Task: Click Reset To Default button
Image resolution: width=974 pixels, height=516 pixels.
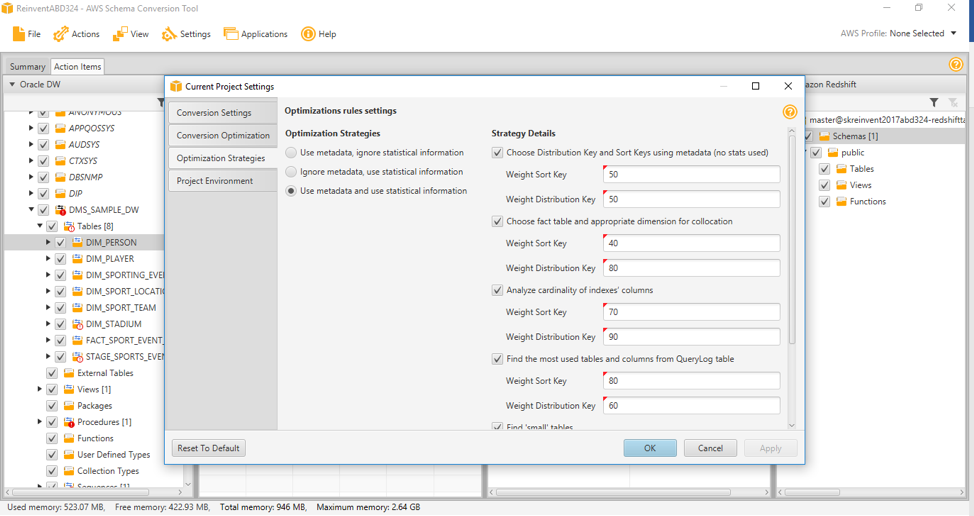Action: [209, 448]
